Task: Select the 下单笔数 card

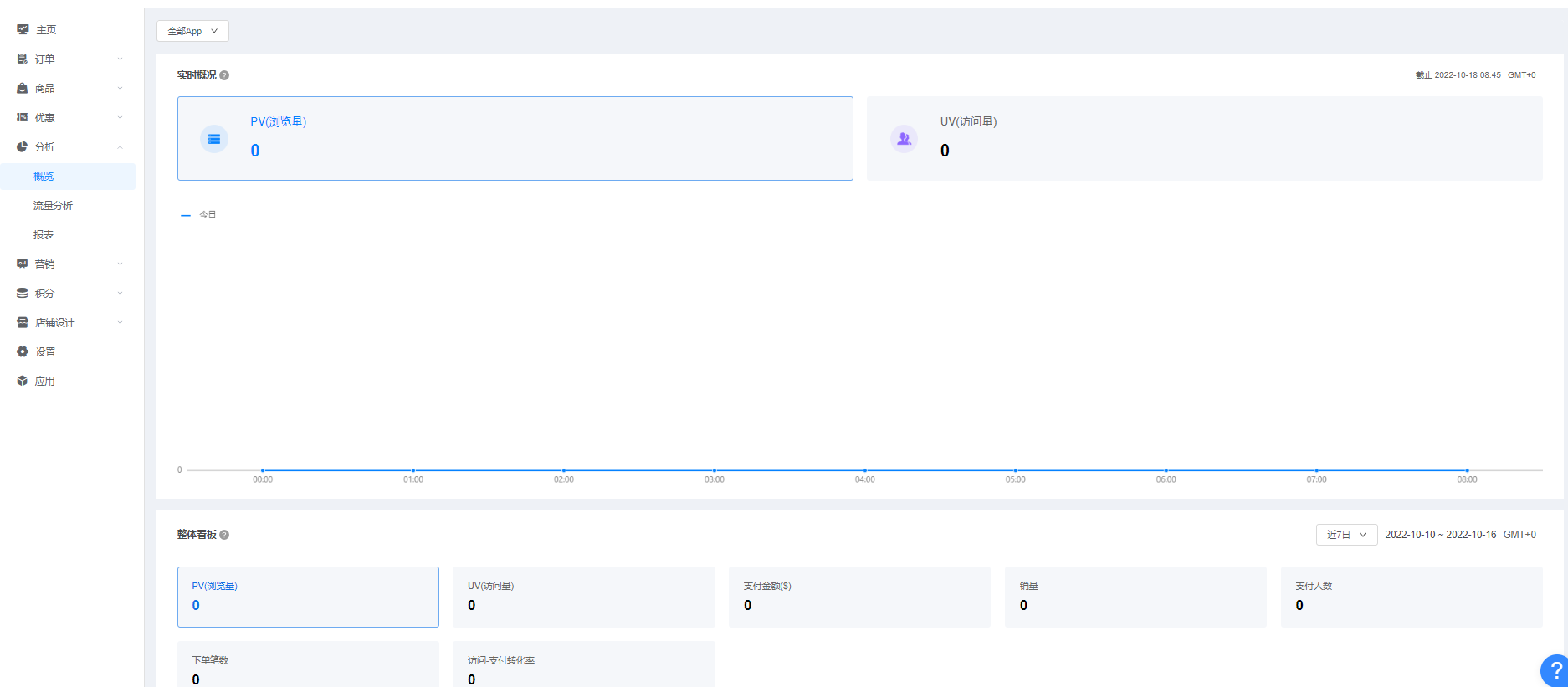Action: click(308, 664)
